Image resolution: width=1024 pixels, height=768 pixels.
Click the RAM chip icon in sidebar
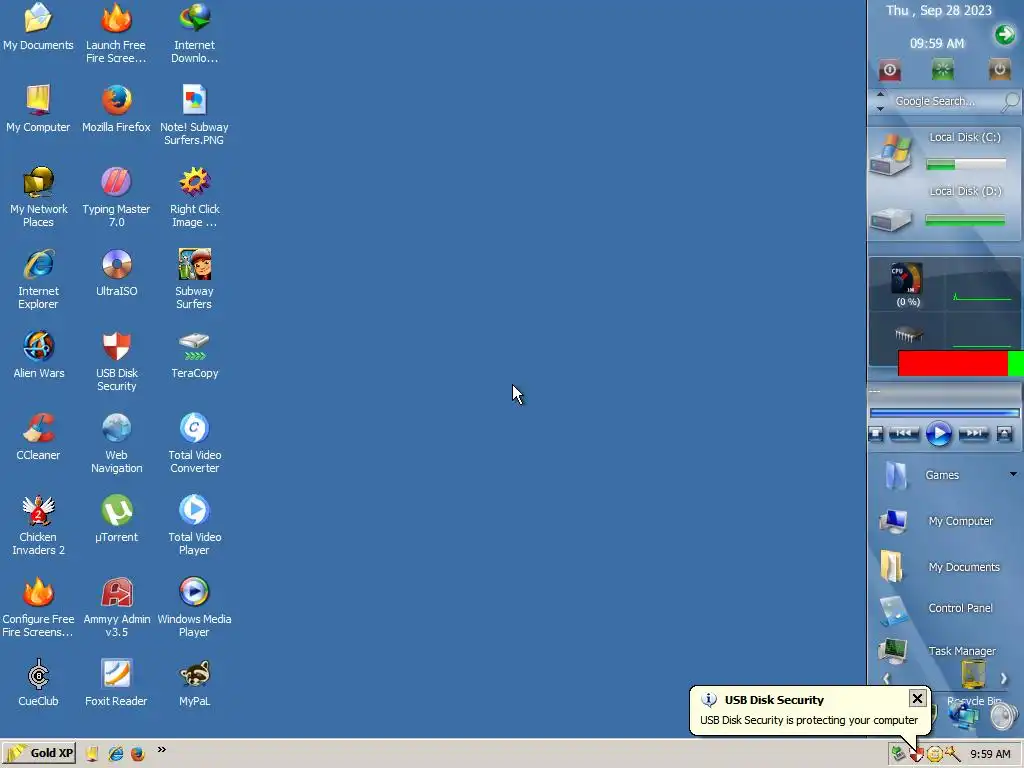(908, 336)
